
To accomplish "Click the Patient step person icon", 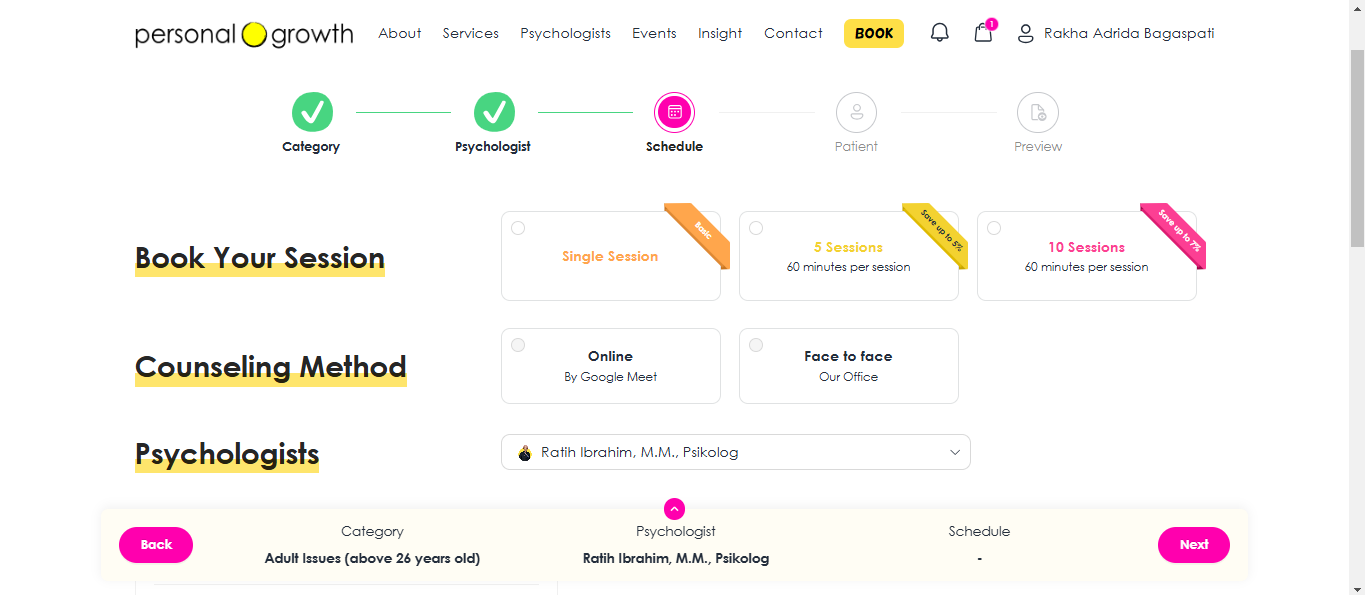I will tap(856, 112).
